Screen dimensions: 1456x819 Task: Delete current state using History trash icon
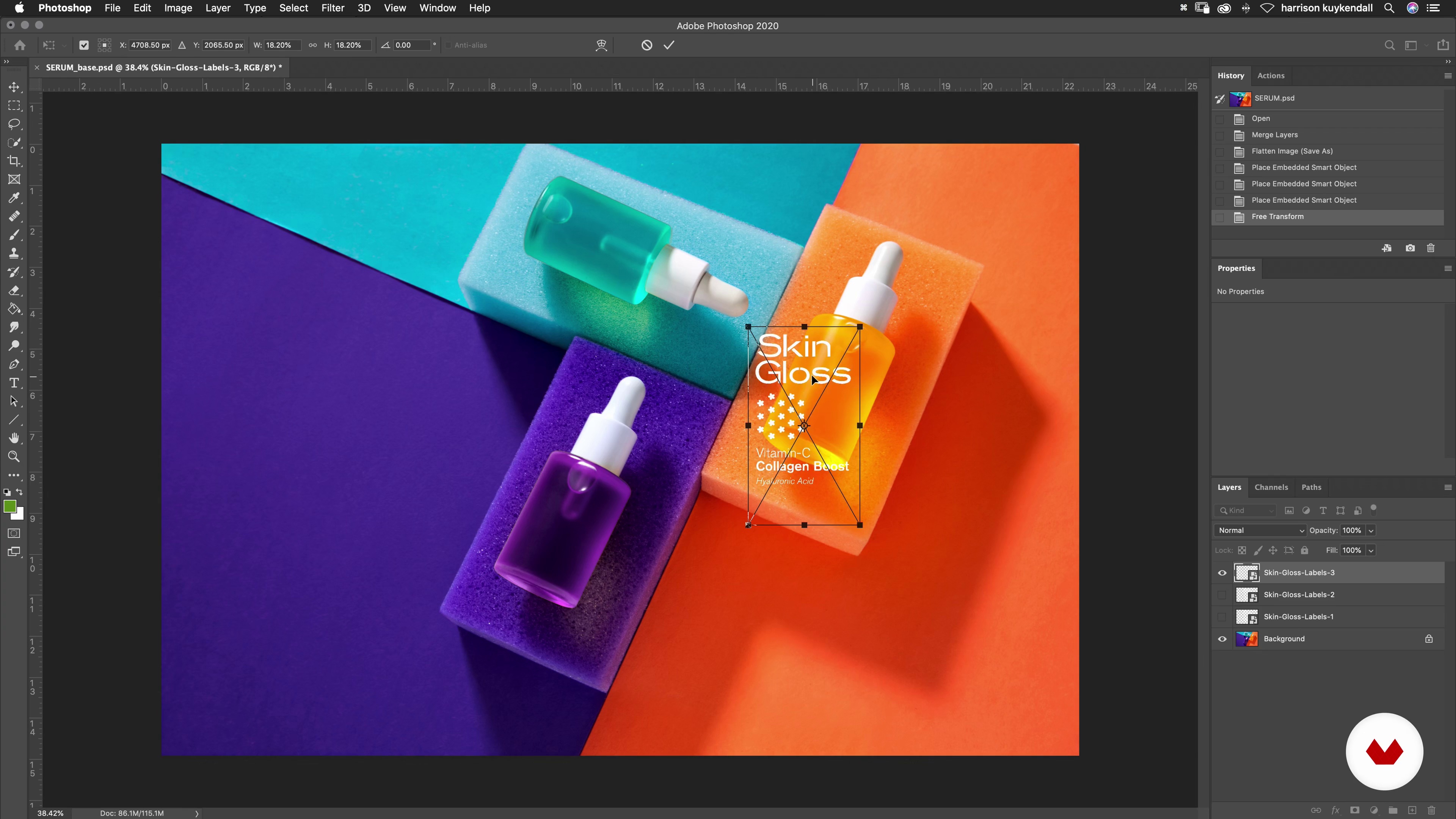click(x=1431, y=248)
